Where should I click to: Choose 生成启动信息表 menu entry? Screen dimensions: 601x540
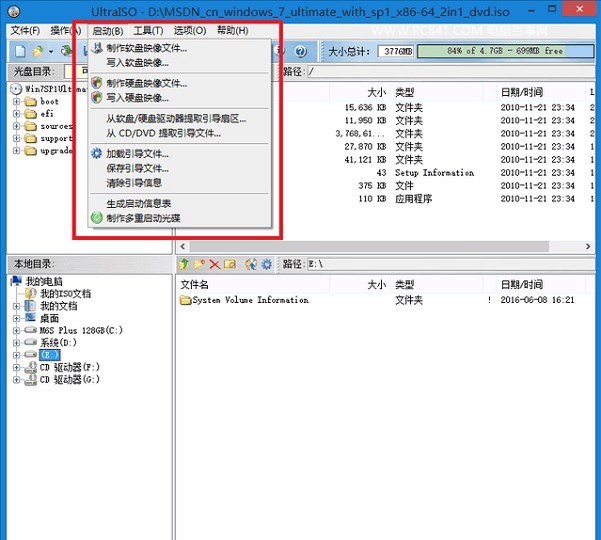click(x=179, y=204)
